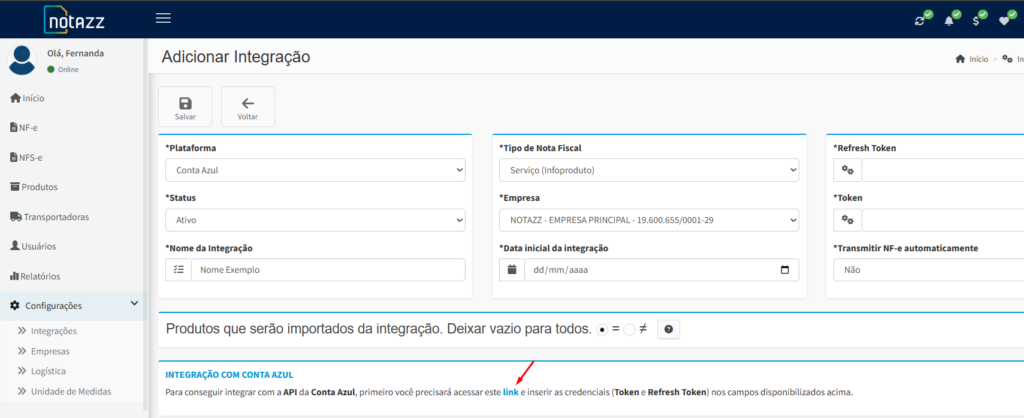The width and height of the screenshot is (1024, 418).
Task: Click the Conta Azul credentials link
Action: (x=510, y=392)
